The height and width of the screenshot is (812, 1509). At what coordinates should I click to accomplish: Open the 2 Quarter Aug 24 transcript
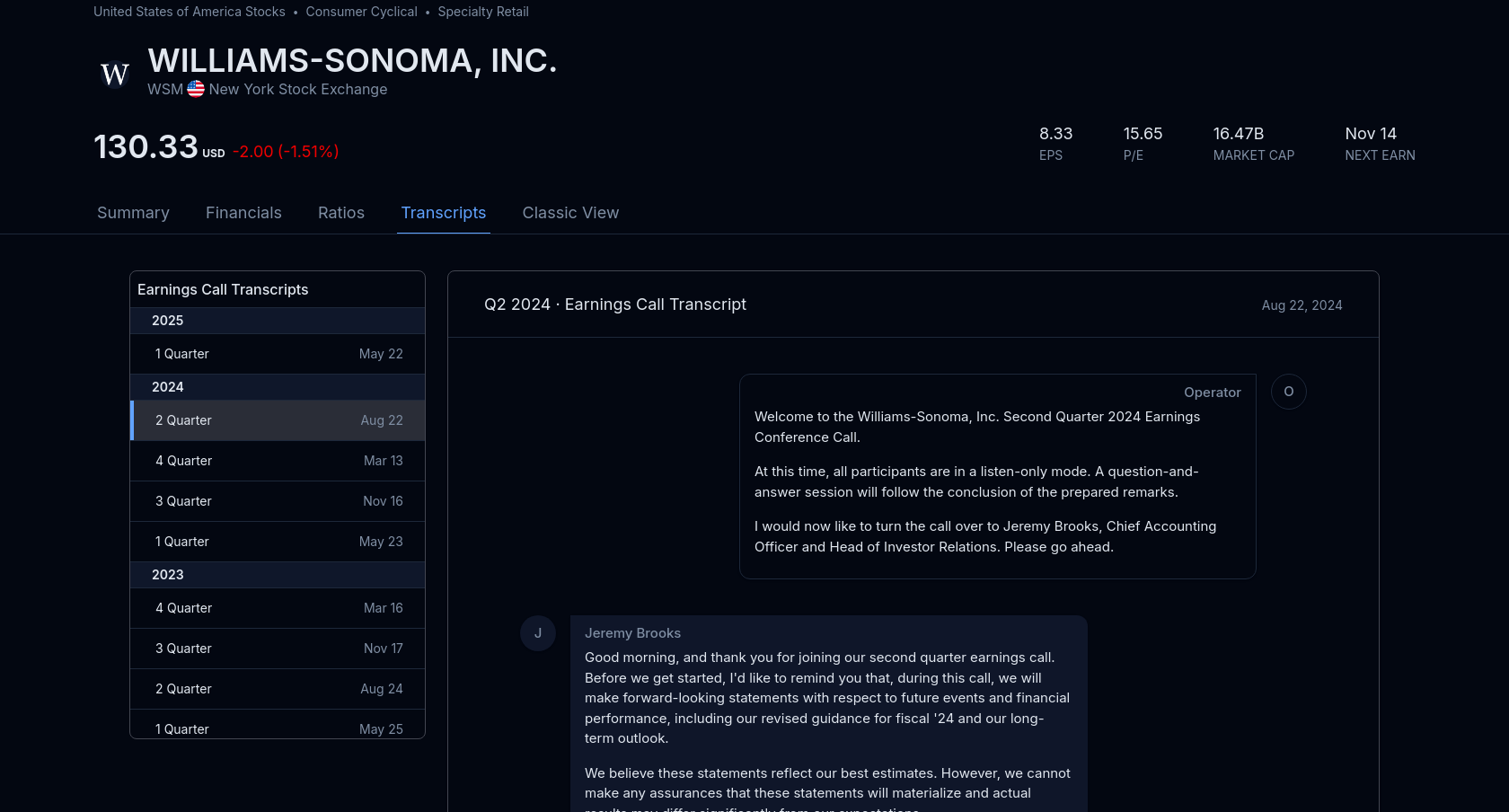tap(278, 689)
